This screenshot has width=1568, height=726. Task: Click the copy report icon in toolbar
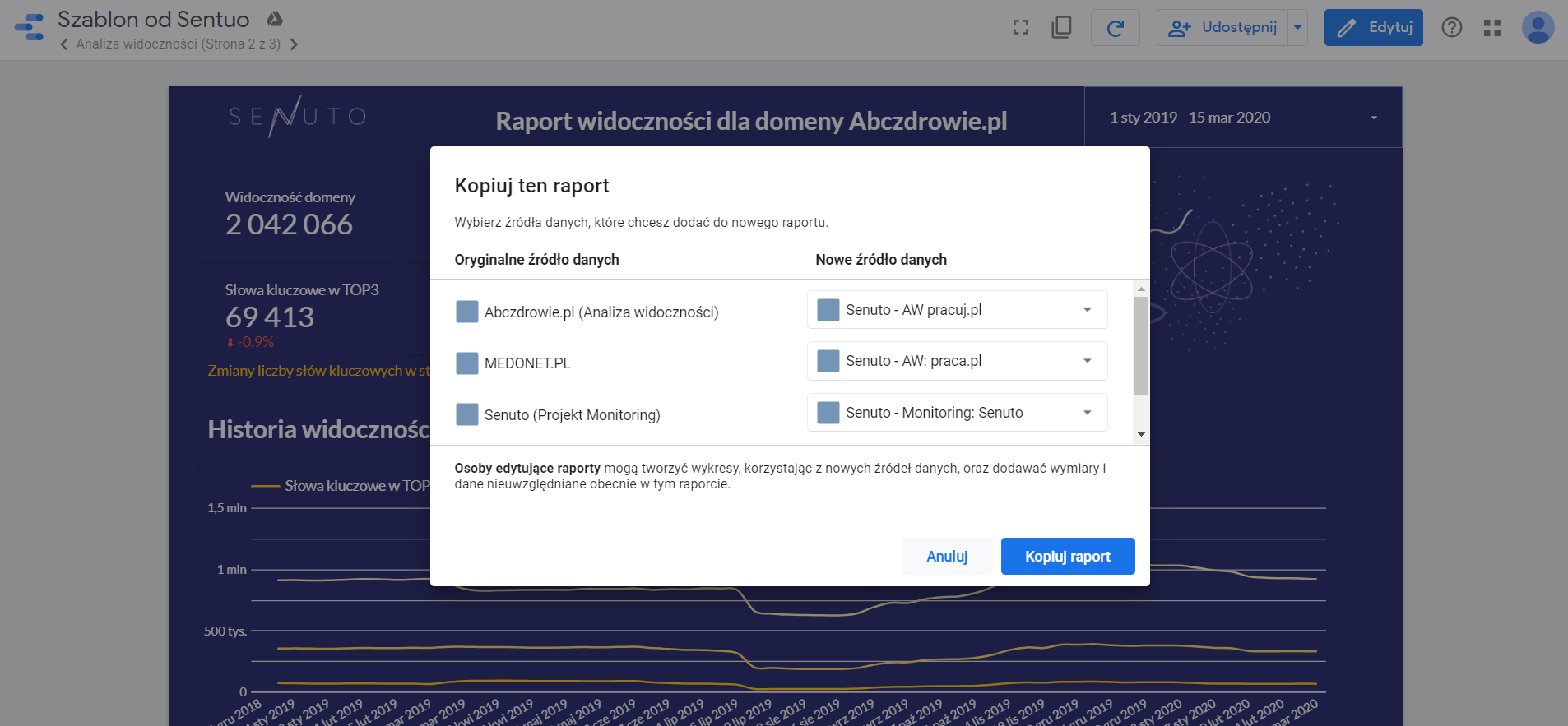pyautogui.click(x=1061, y=28)
